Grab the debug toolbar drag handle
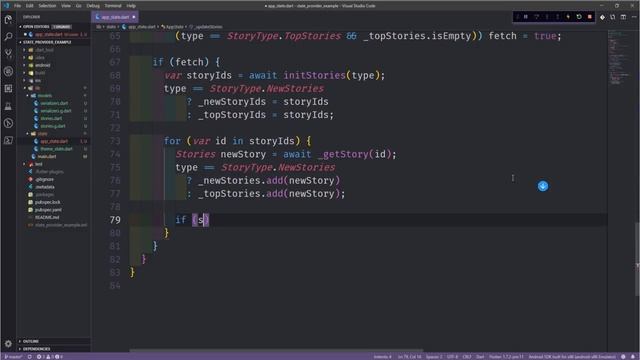 517,17
